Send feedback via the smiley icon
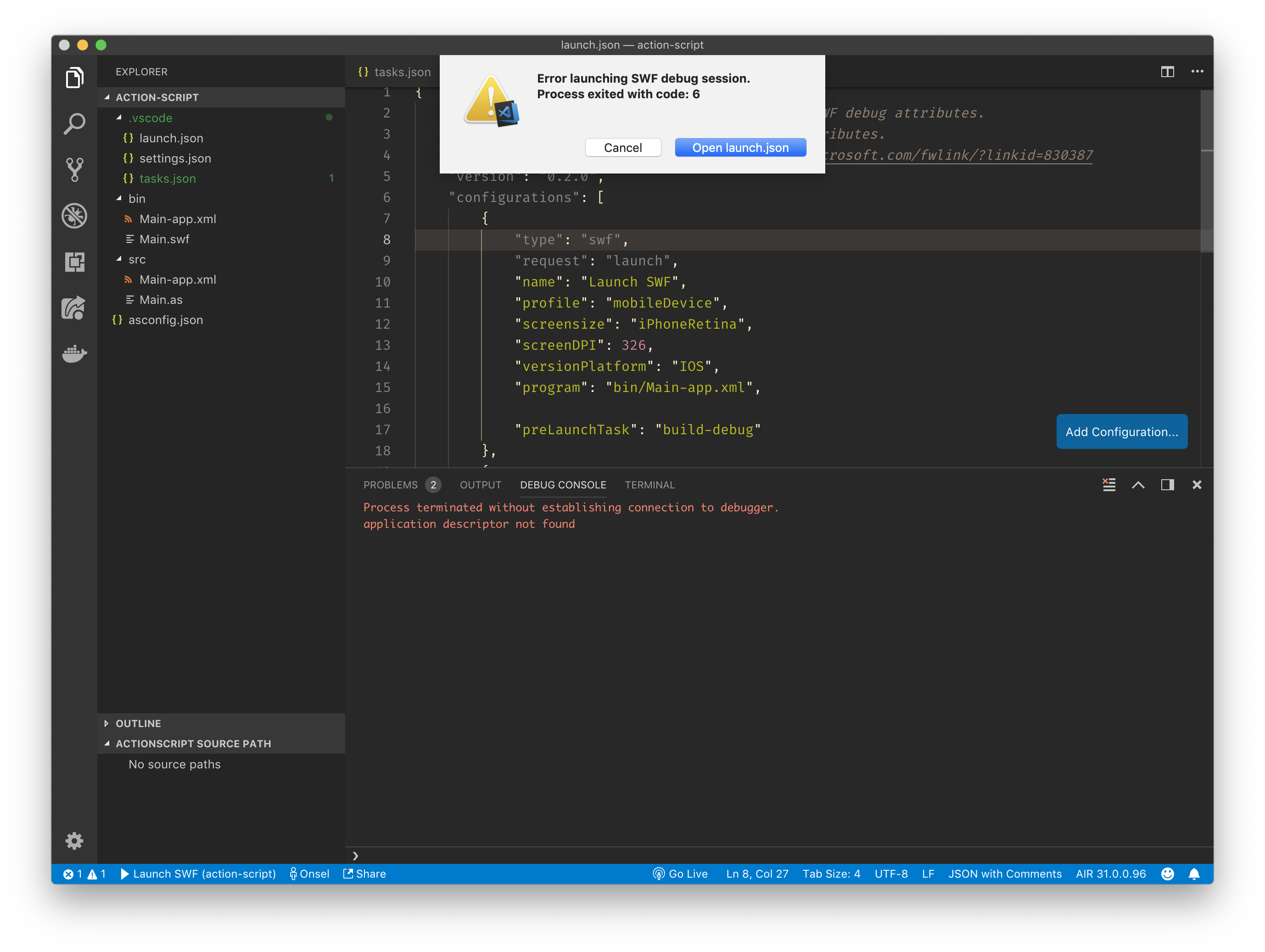Screen dimensions: 1265x952 click(1167, 874)
